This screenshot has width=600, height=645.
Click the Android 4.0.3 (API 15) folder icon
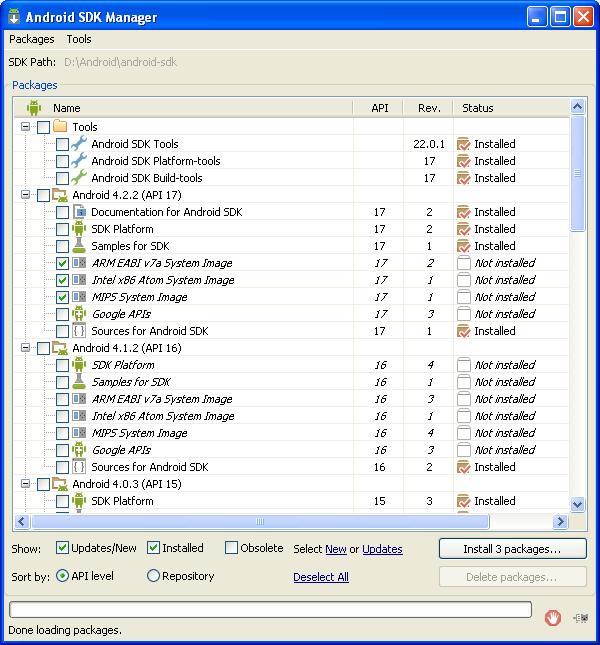coord(60,484)
